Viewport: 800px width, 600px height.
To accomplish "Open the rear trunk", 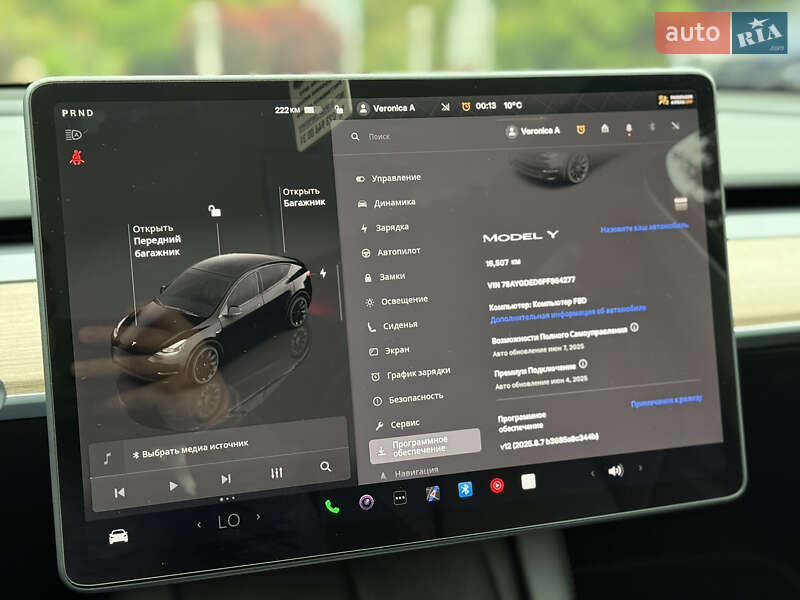I will point(304,197).
